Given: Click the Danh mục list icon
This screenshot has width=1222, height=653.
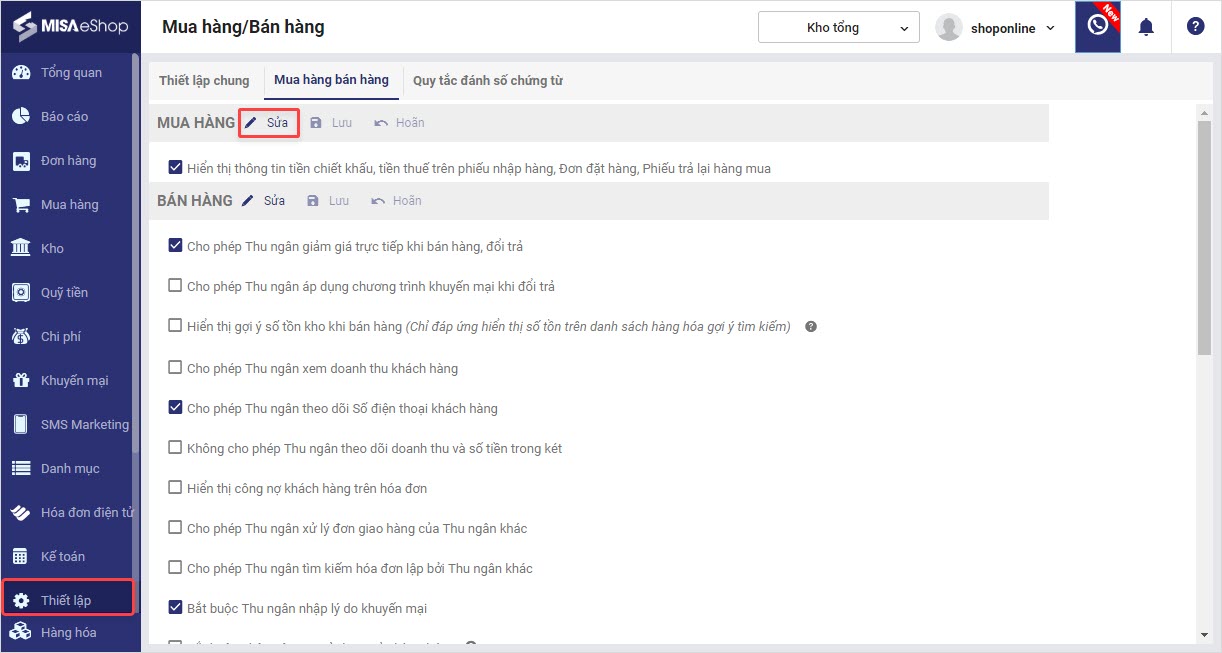Looking at the screenshot, I should [x=20, y=469].
